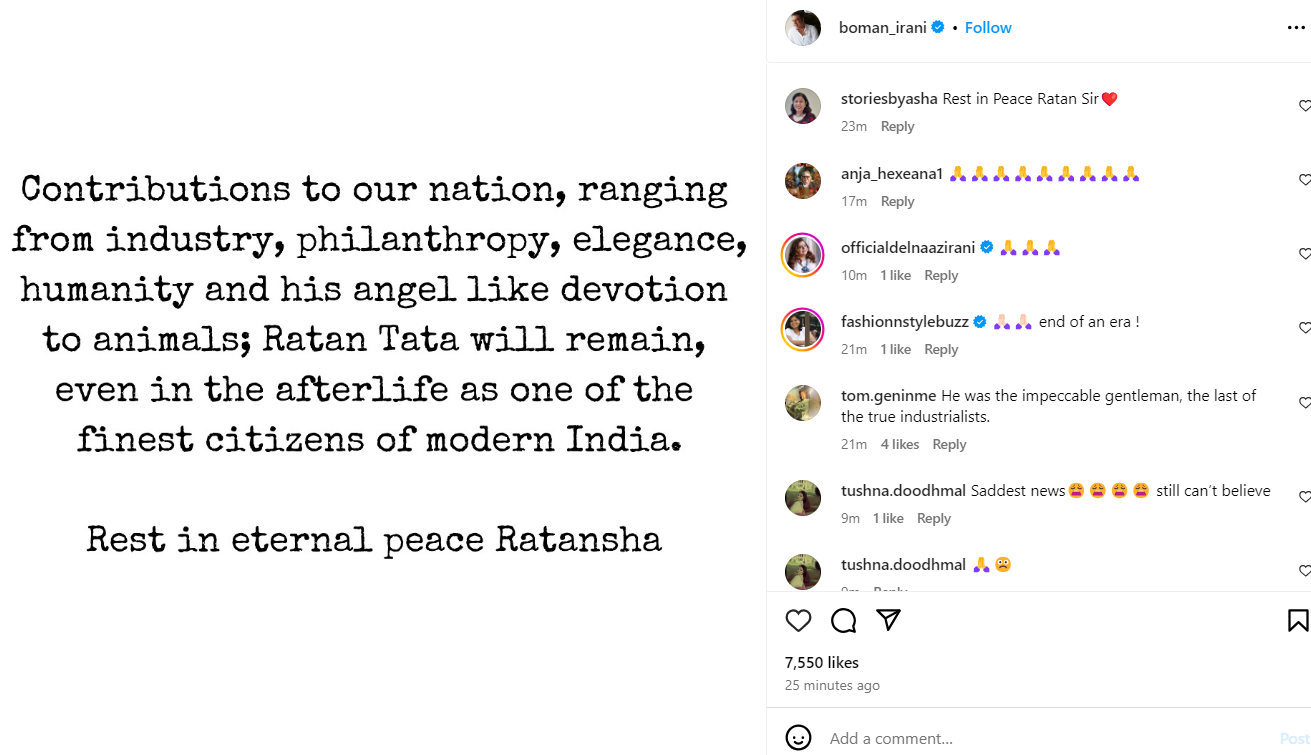Image resolution: width=1311 pixels, height=755 pixels.
Task: Open anja_hexeana1's profile avatar
Action: (x=803, y=181)
